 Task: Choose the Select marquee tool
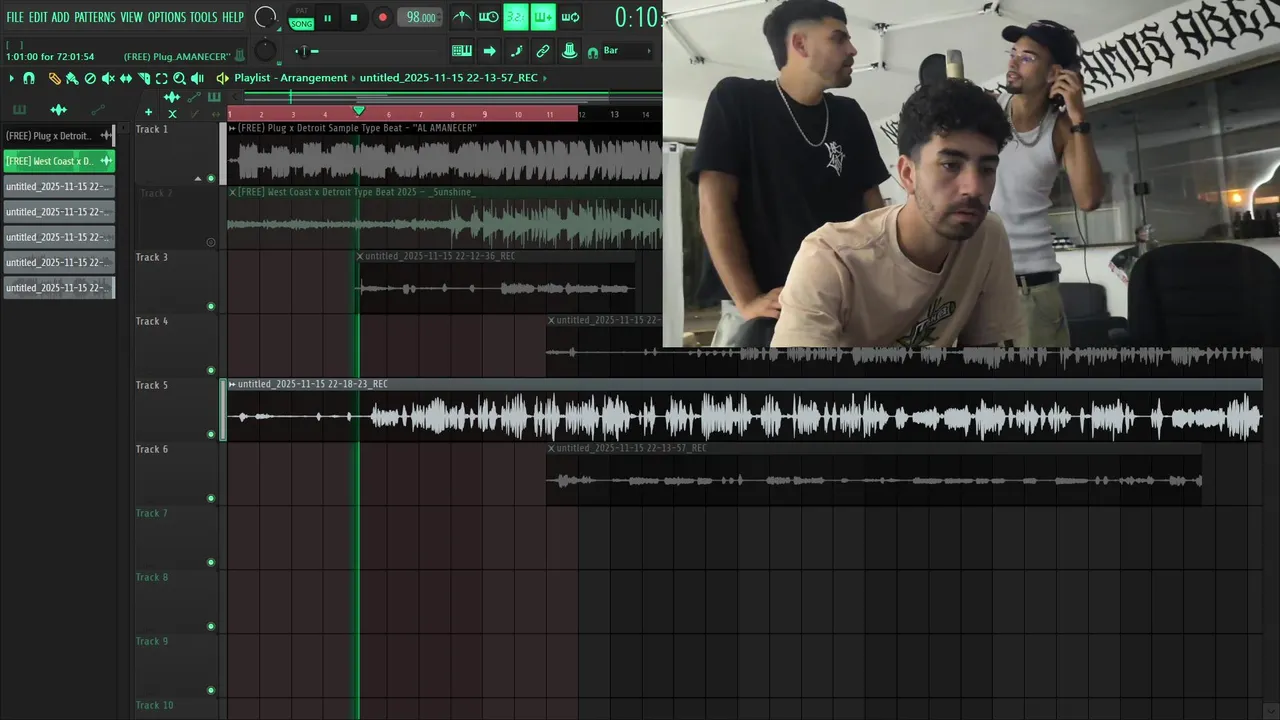click(x=161, y=78)
